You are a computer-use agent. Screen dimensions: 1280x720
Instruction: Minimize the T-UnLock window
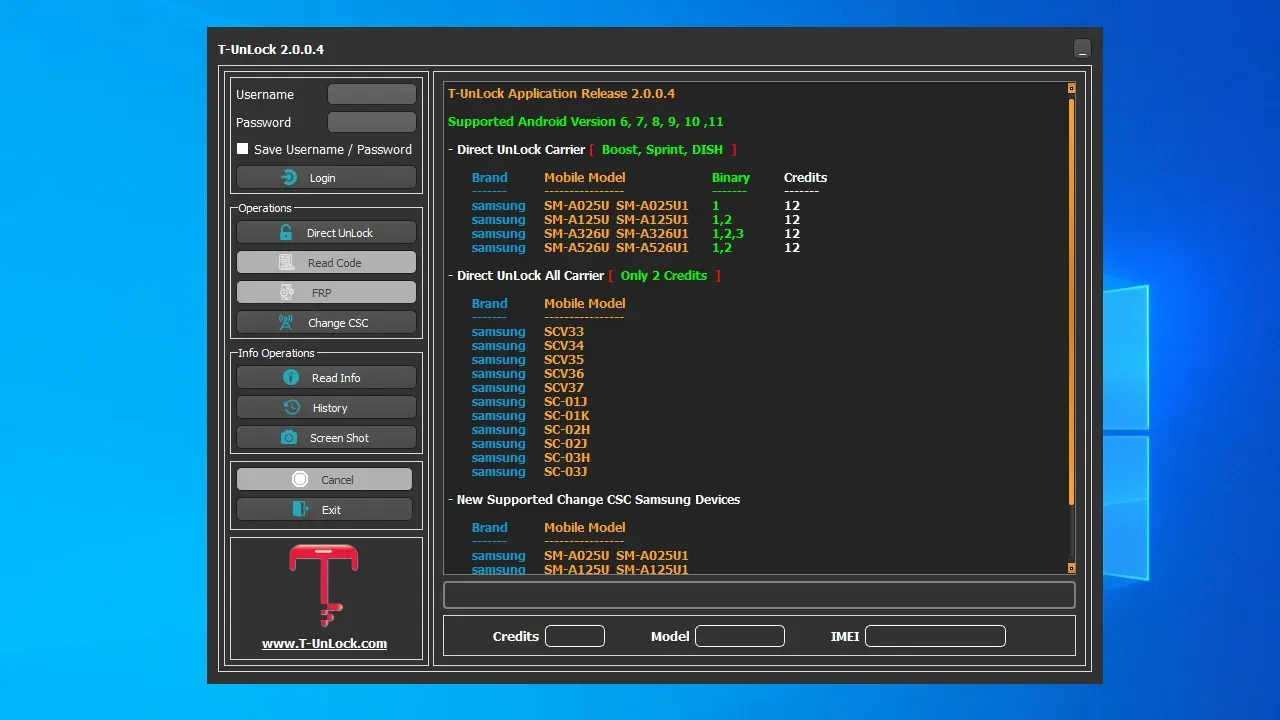(x=1082, y=48)
